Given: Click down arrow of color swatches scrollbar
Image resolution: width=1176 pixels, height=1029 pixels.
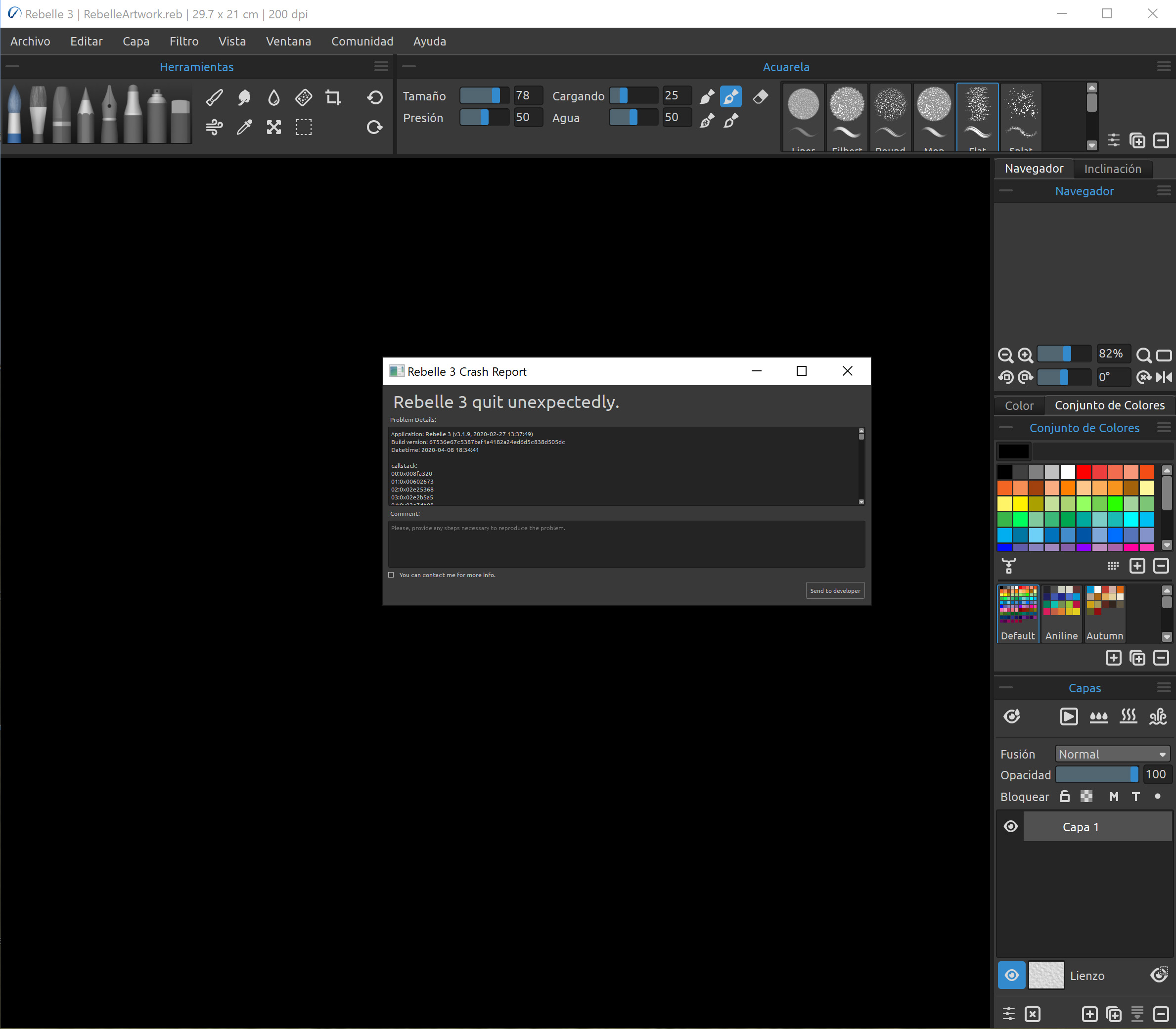Looking at the screenshot, I should (x=1167, y=545).
